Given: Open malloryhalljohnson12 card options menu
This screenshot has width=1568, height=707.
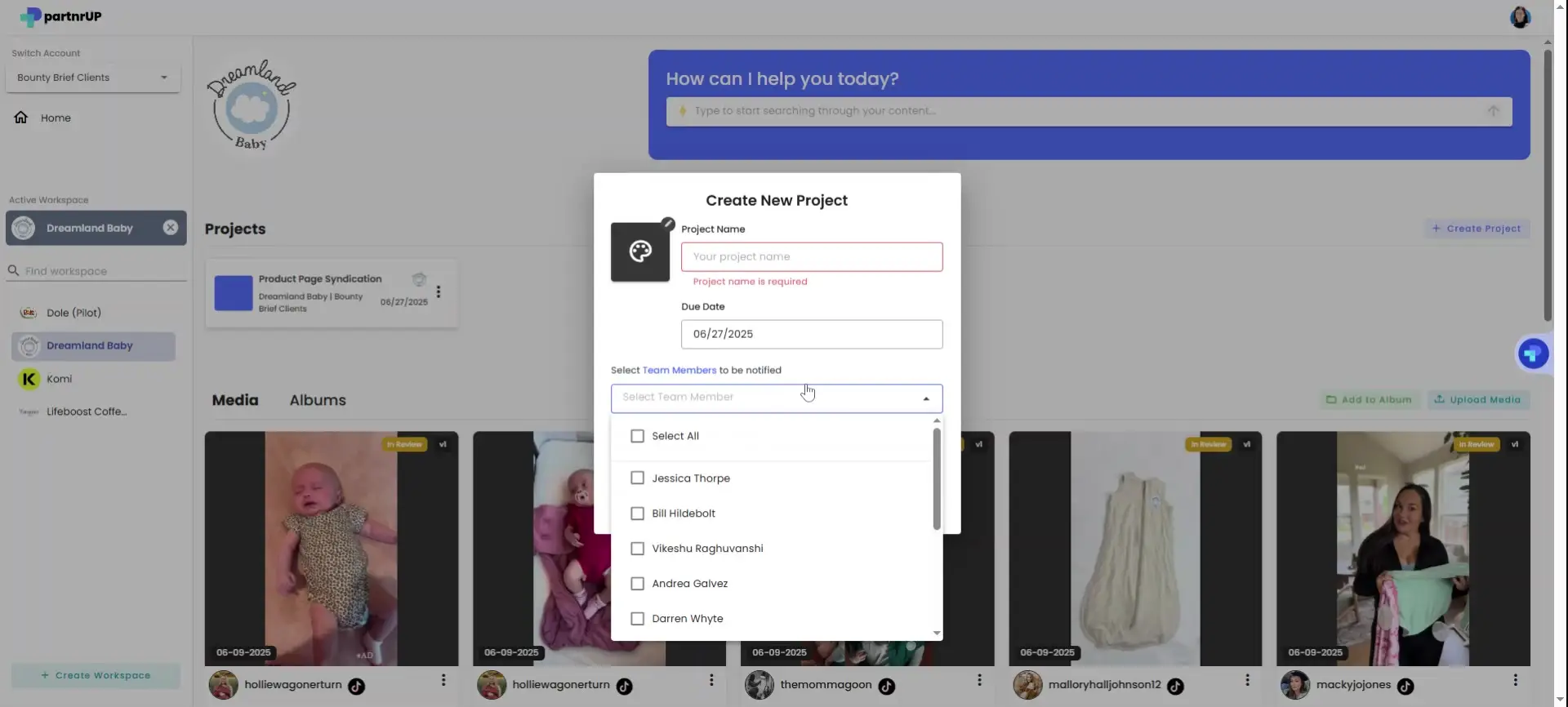Looking at the screenshot, I should click(1247, 680).
